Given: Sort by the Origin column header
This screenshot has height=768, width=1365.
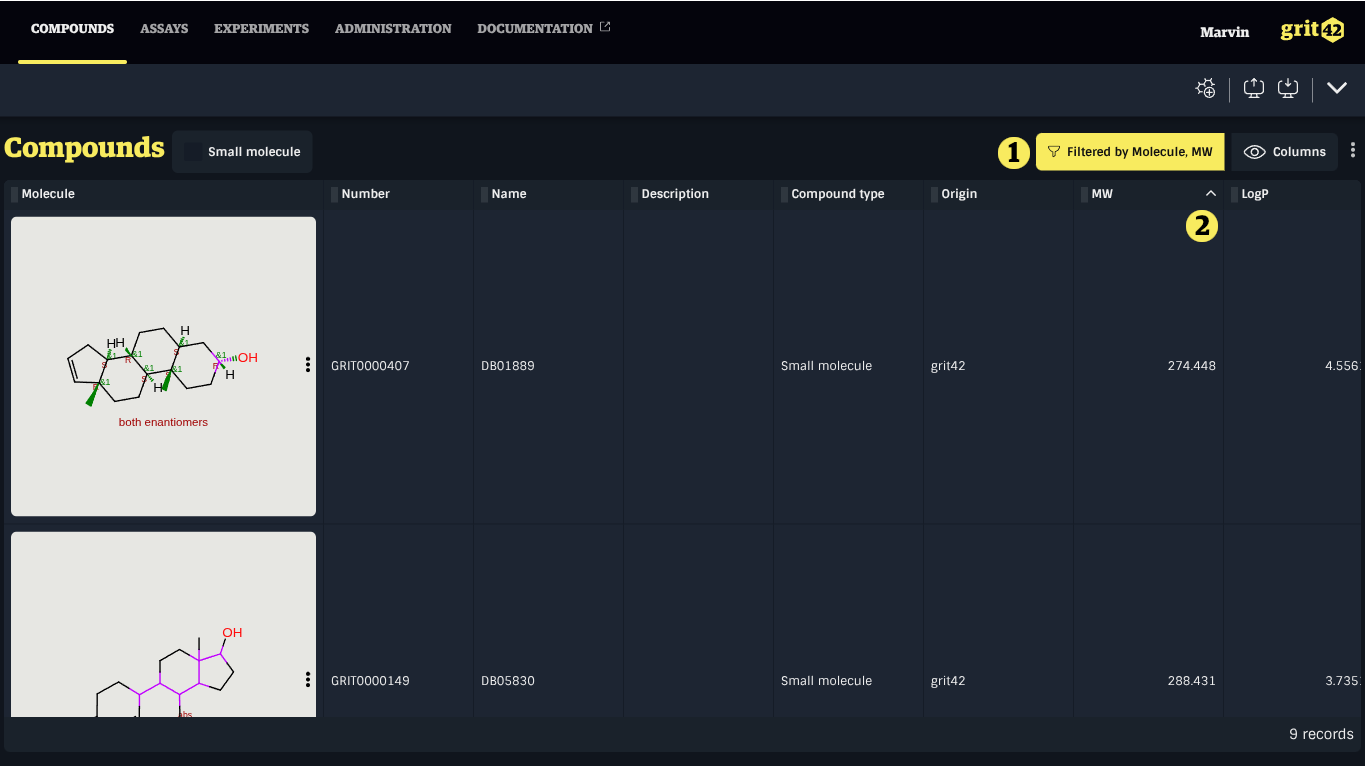Looking at the screenshot, I should (x=959, y=194).
